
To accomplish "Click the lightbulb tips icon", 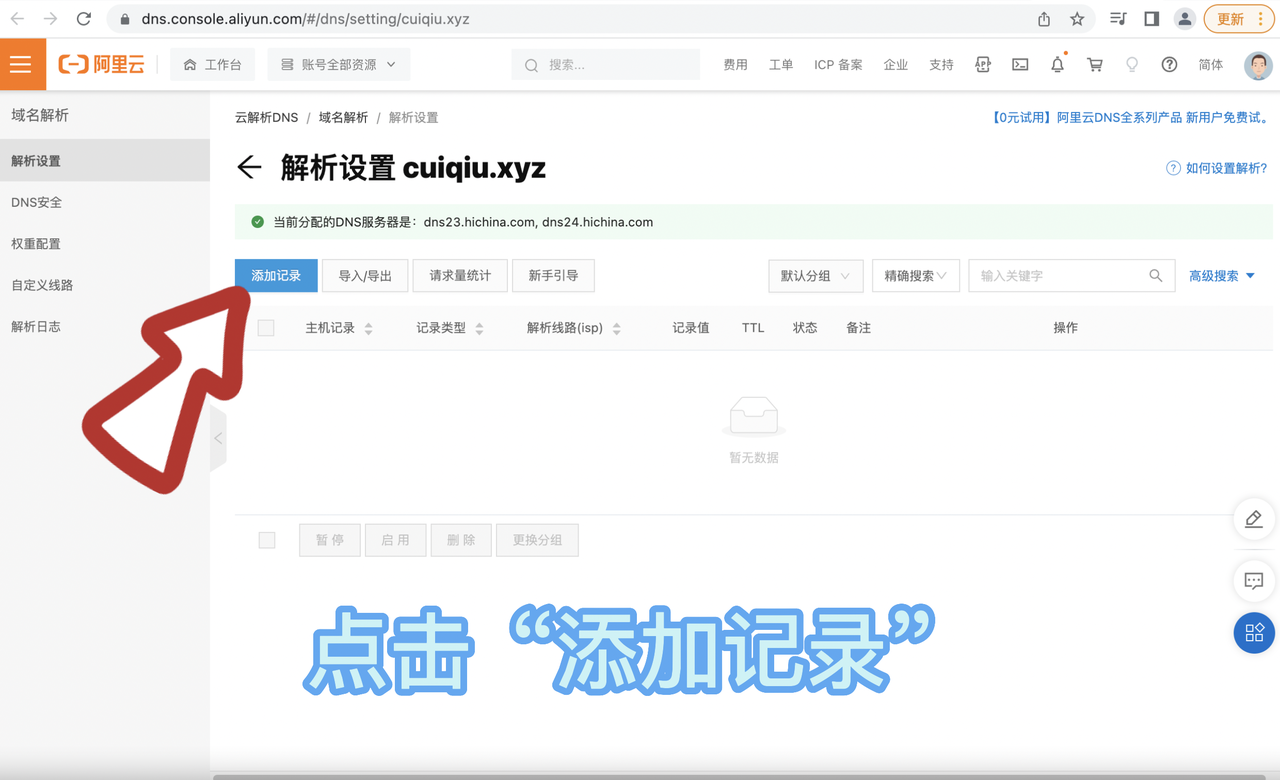I will (1132, 64).
